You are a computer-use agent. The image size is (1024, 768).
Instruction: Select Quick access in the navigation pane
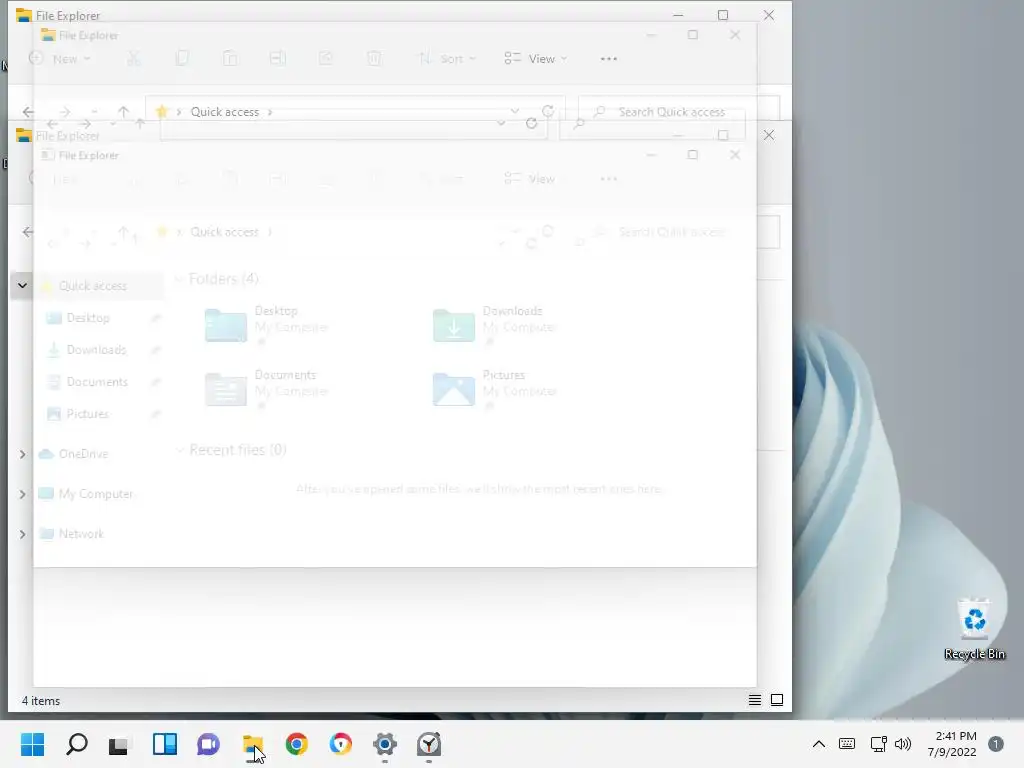[x=93, y=285]
